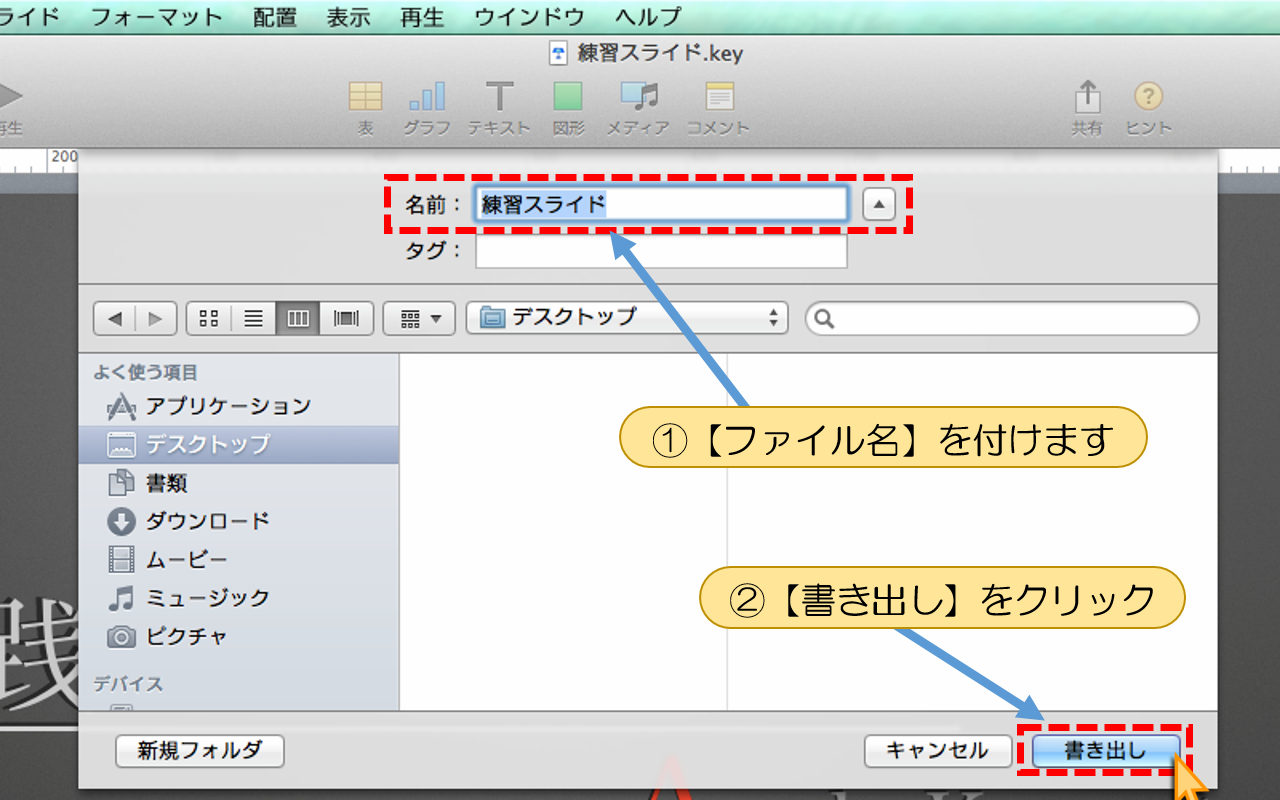Viewport: 1280px width, 800px height.
Task: Click the search field
Action: (x=1002, y=319)
